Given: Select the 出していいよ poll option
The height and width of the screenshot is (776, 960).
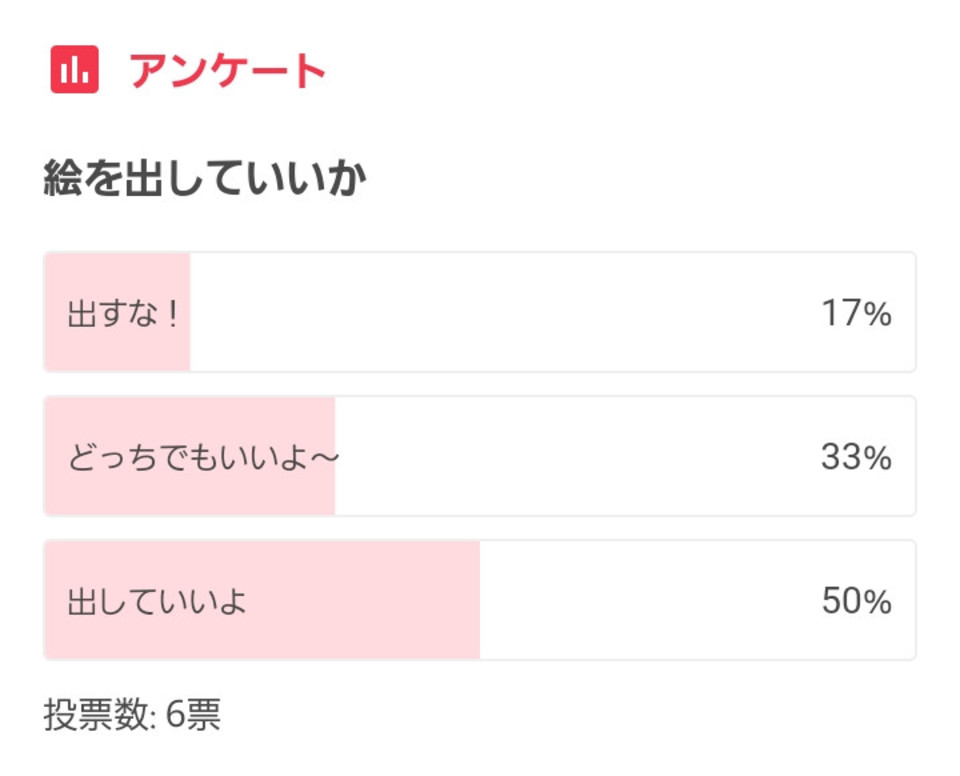Looking at the screenshot, I should [480, 600].
